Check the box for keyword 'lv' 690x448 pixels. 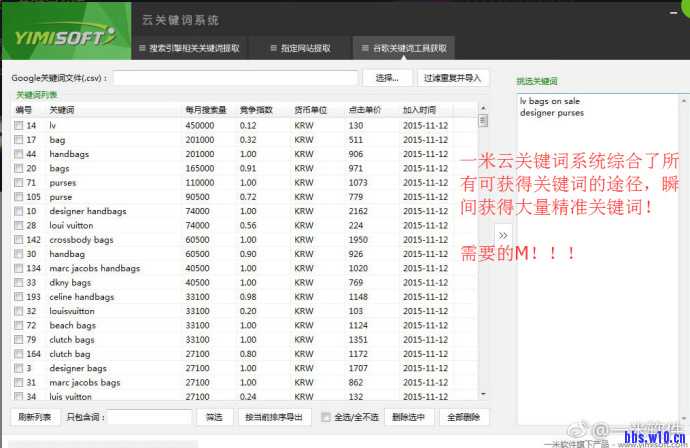pos(19,126)
